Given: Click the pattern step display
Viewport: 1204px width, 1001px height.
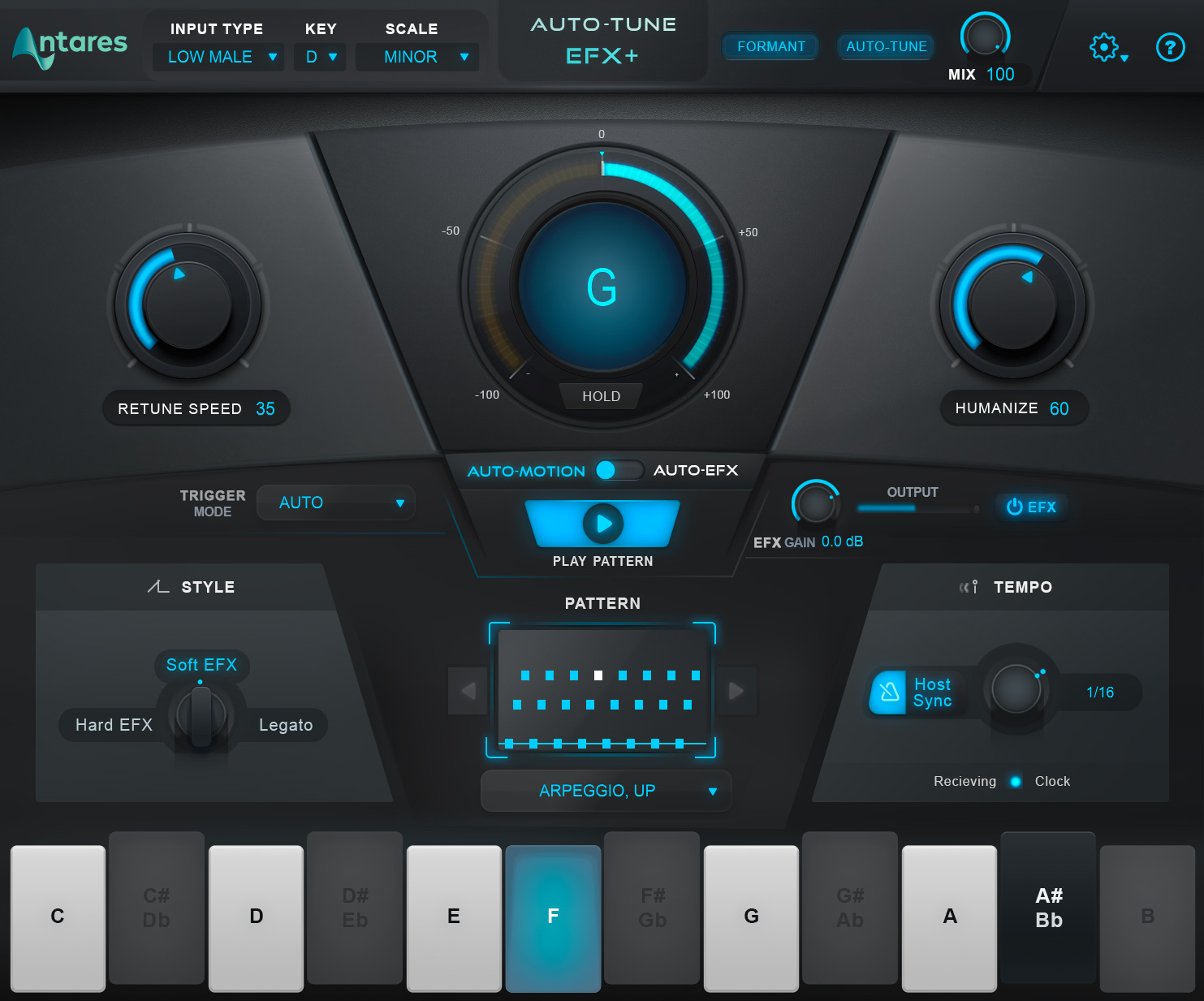Looking at the screenshot, I should click(x=602, y=690).
